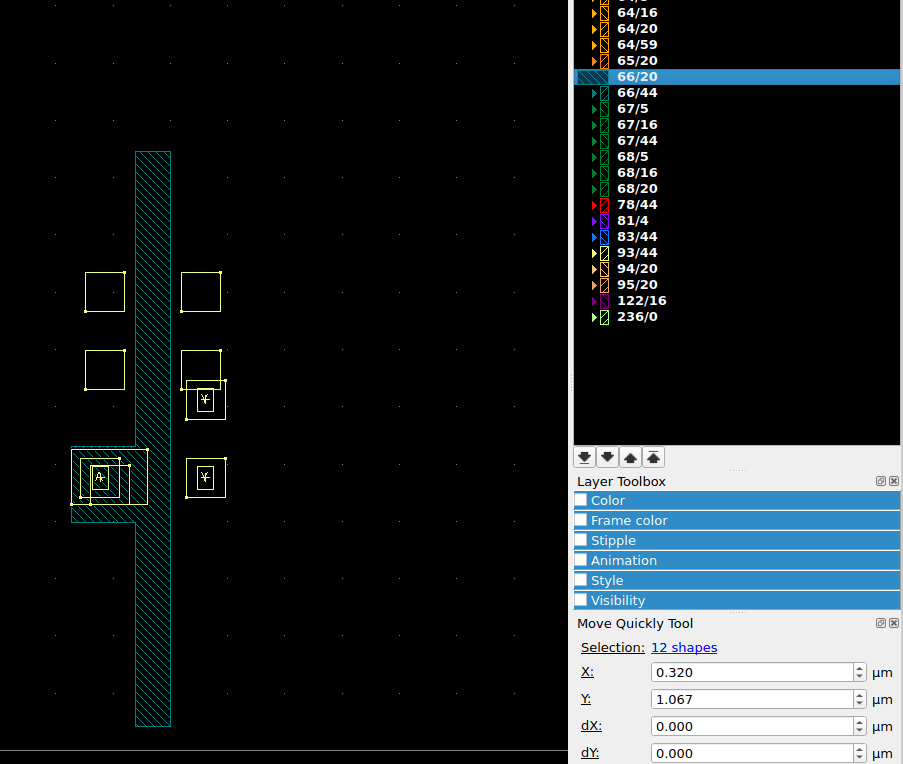Float the Move Quickly Tool panel

coord(880,622)
